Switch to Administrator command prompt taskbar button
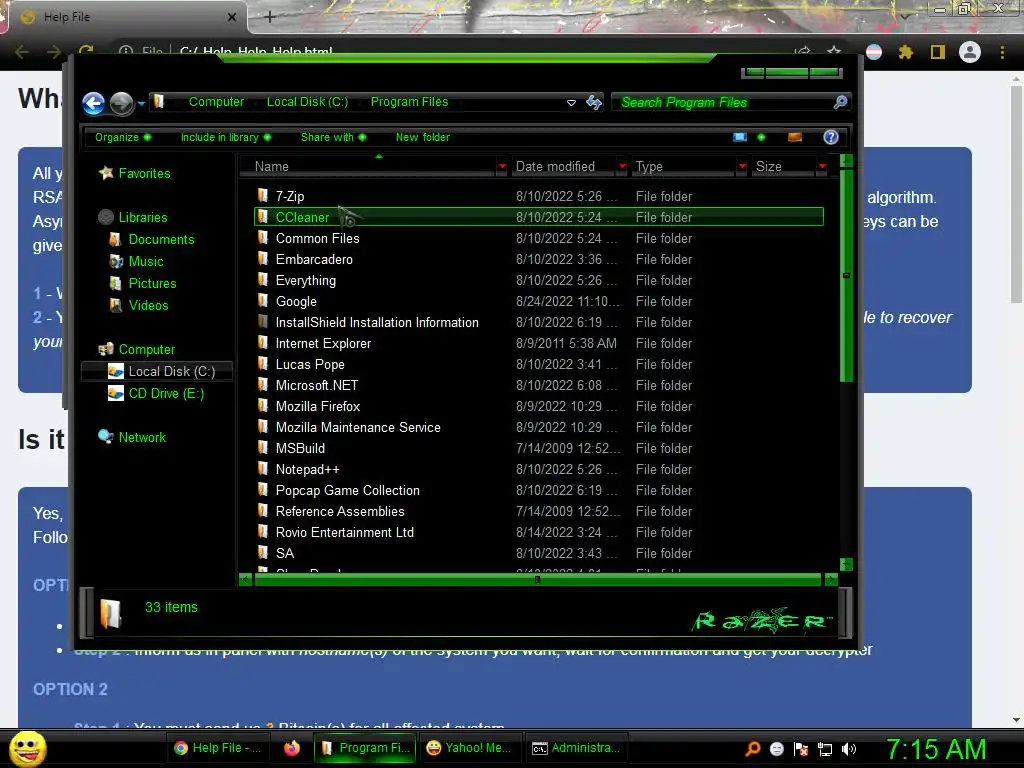The height and width of the screenshot is (768, 1024). [575, 748]
